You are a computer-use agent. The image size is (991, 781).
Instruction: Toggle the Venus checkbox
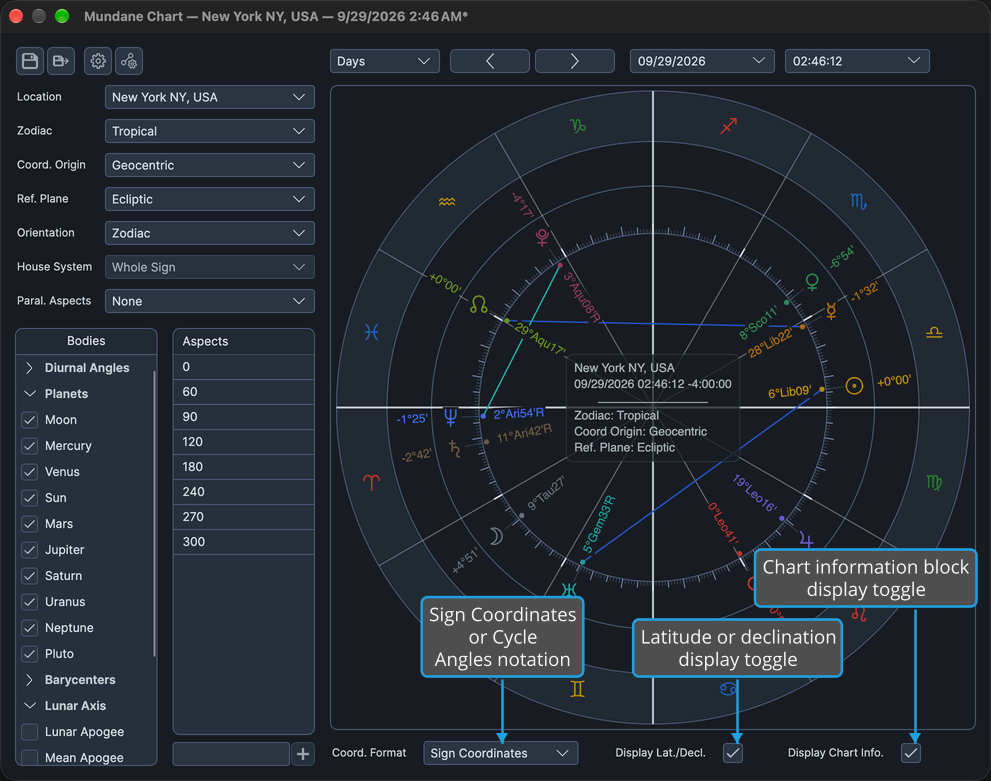[30, 471]
